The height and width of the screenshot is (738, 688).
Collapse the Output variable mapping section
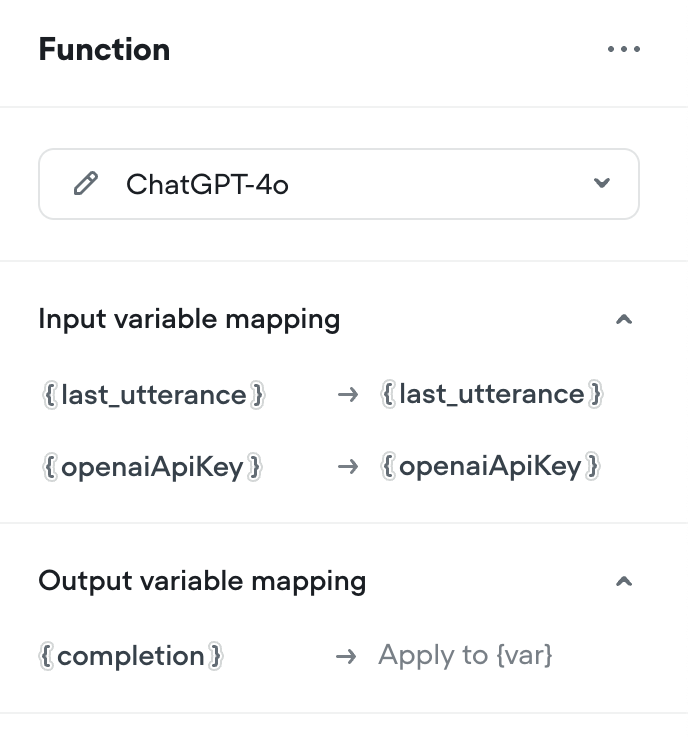624,582
